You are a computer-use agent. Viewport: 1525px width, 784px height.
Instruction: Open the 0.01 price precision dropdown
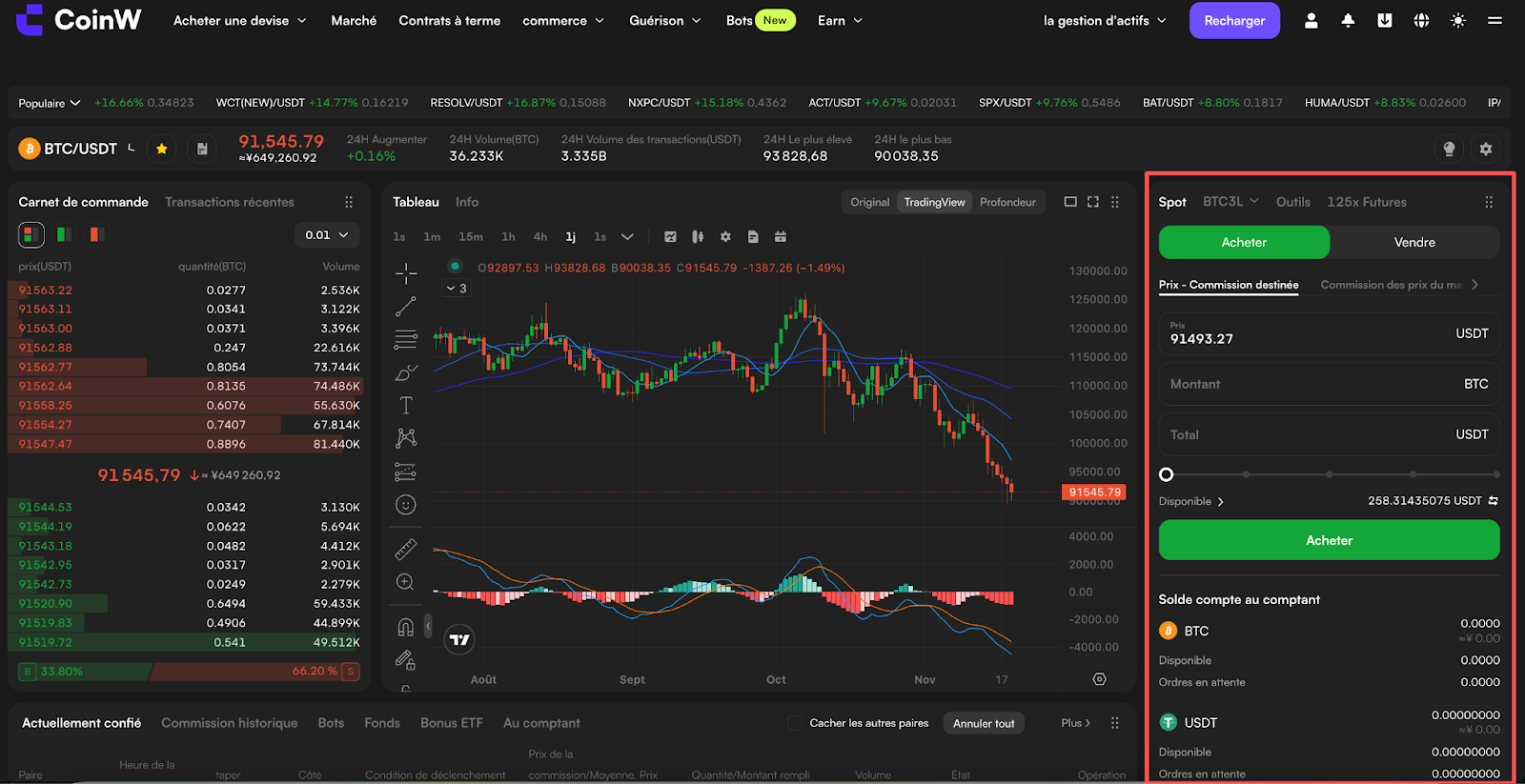[327, 235]
